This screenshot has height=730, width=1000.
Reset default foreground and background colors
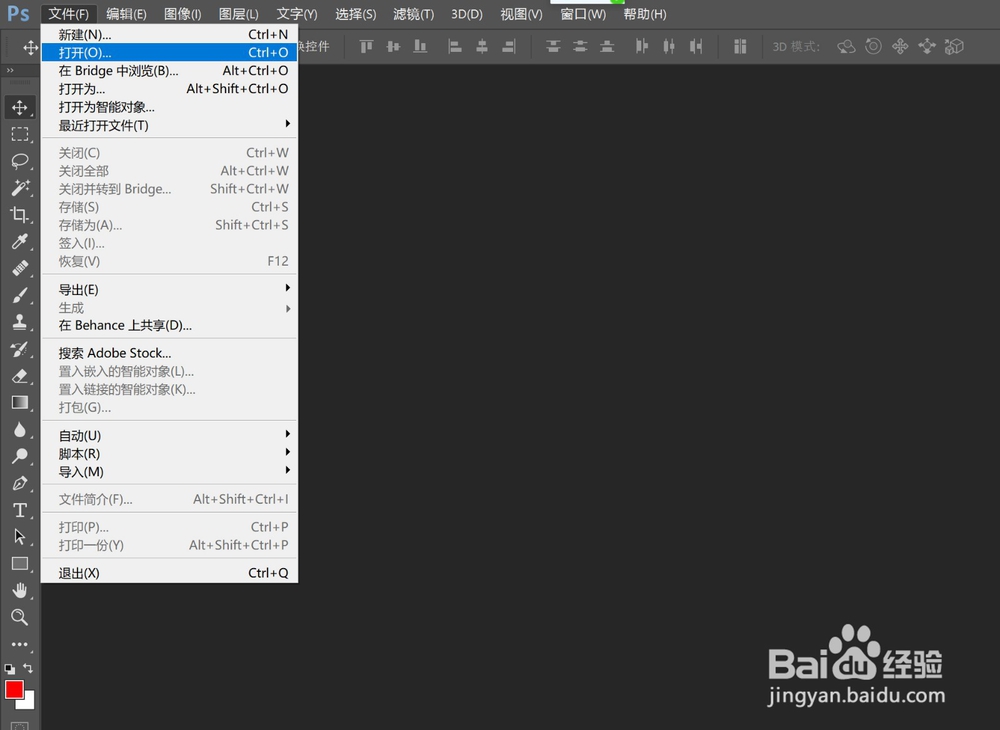(10, 669)
